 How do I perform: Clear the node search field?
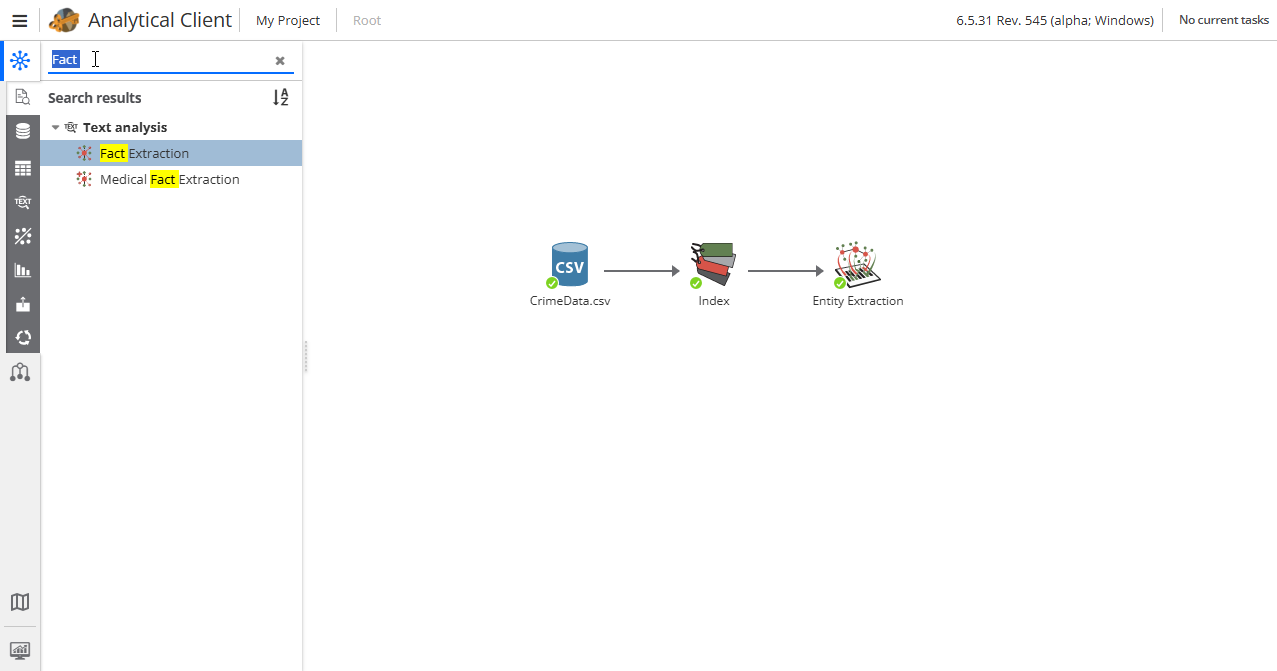[x=280, y=61]
